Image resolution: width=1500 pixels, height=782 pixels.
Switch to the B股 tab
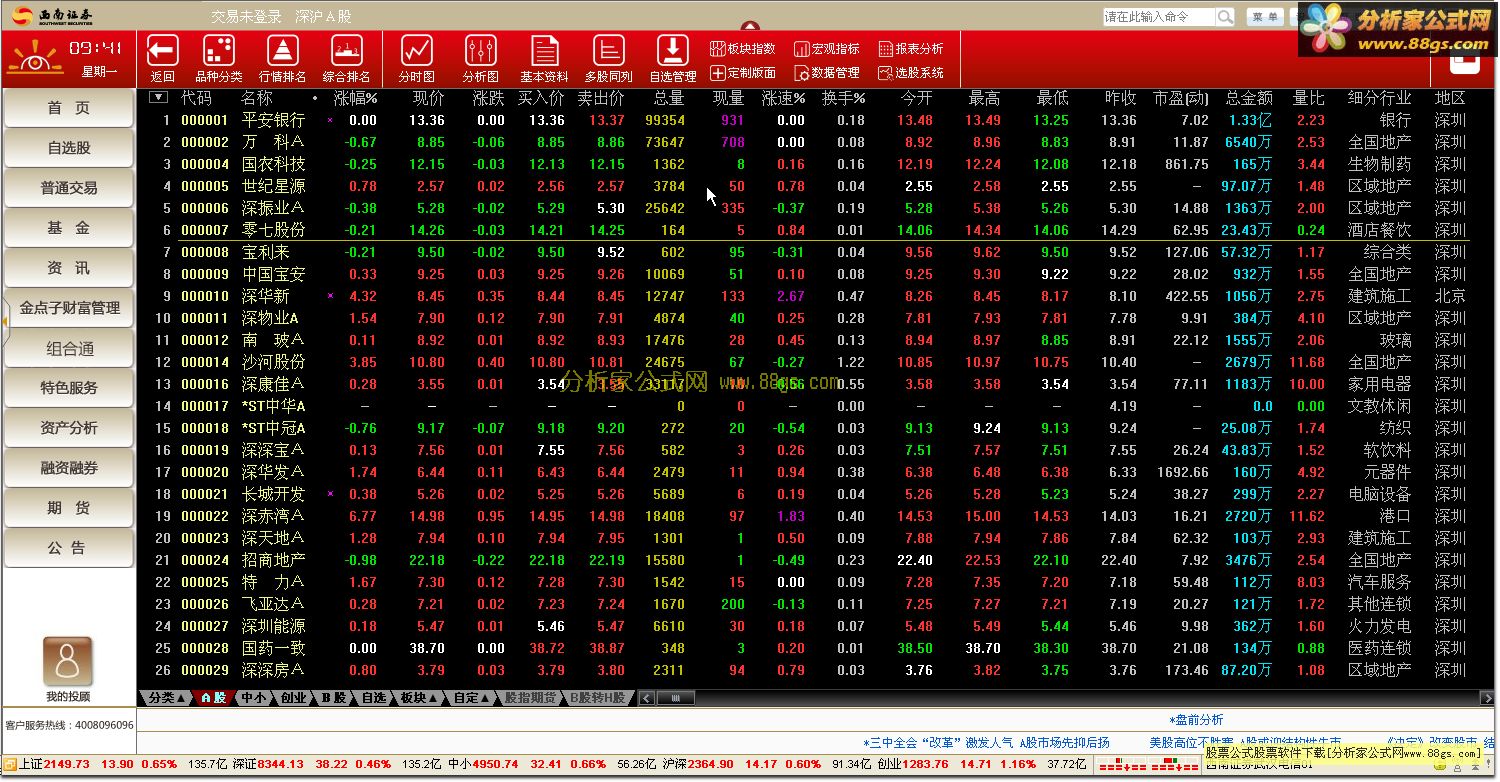[x=334, y=698]
